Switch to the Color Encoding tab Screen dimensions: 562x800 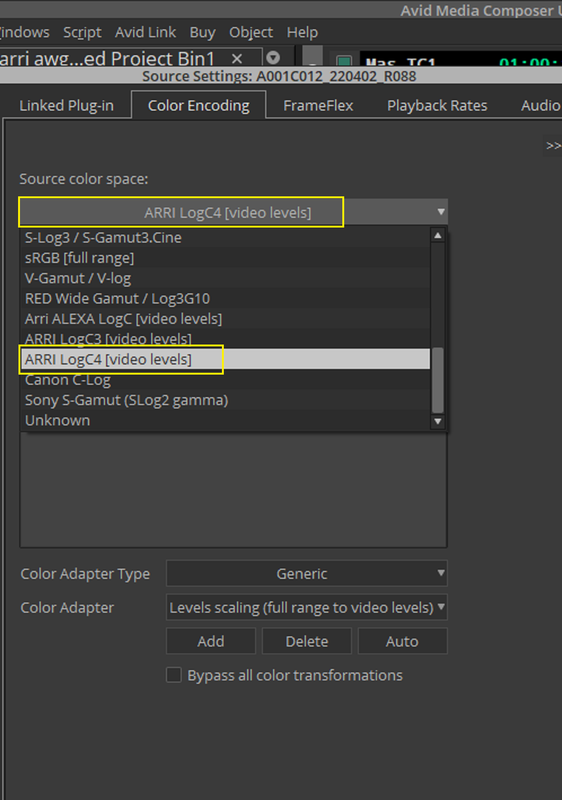pos(198,106)
